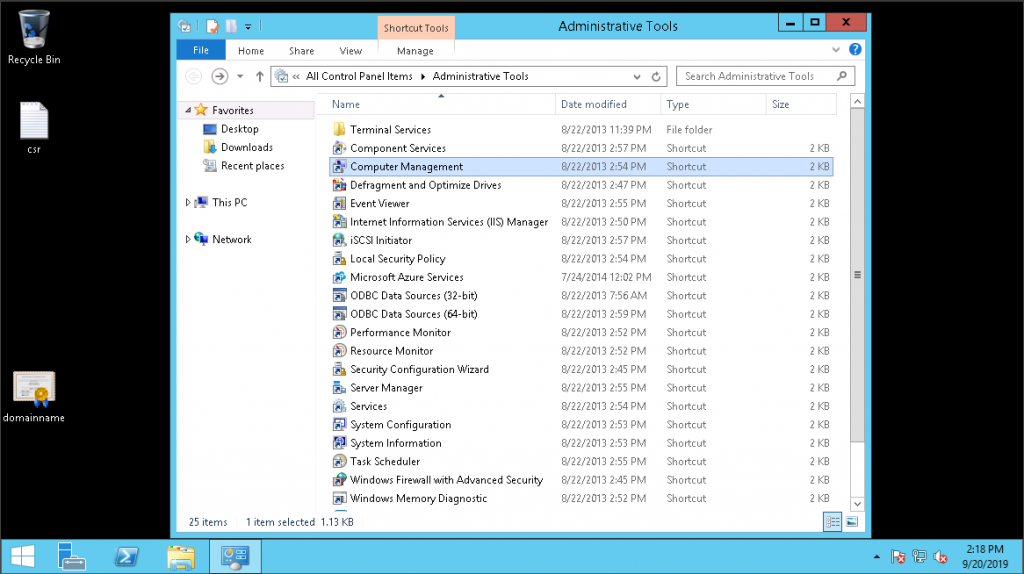Open the View ribbon tab

(x=351, y=51)
